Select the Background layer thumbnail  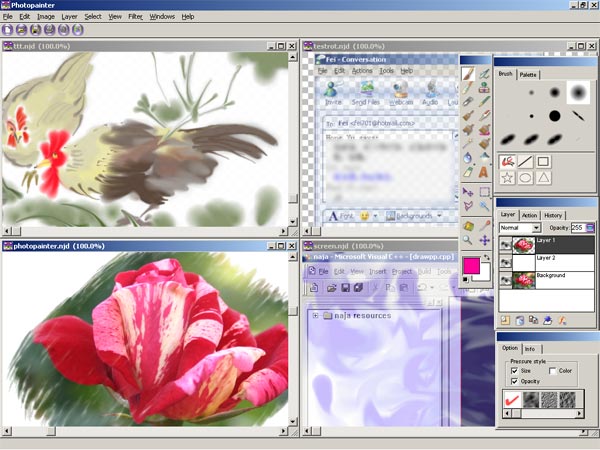coord(525,279)
